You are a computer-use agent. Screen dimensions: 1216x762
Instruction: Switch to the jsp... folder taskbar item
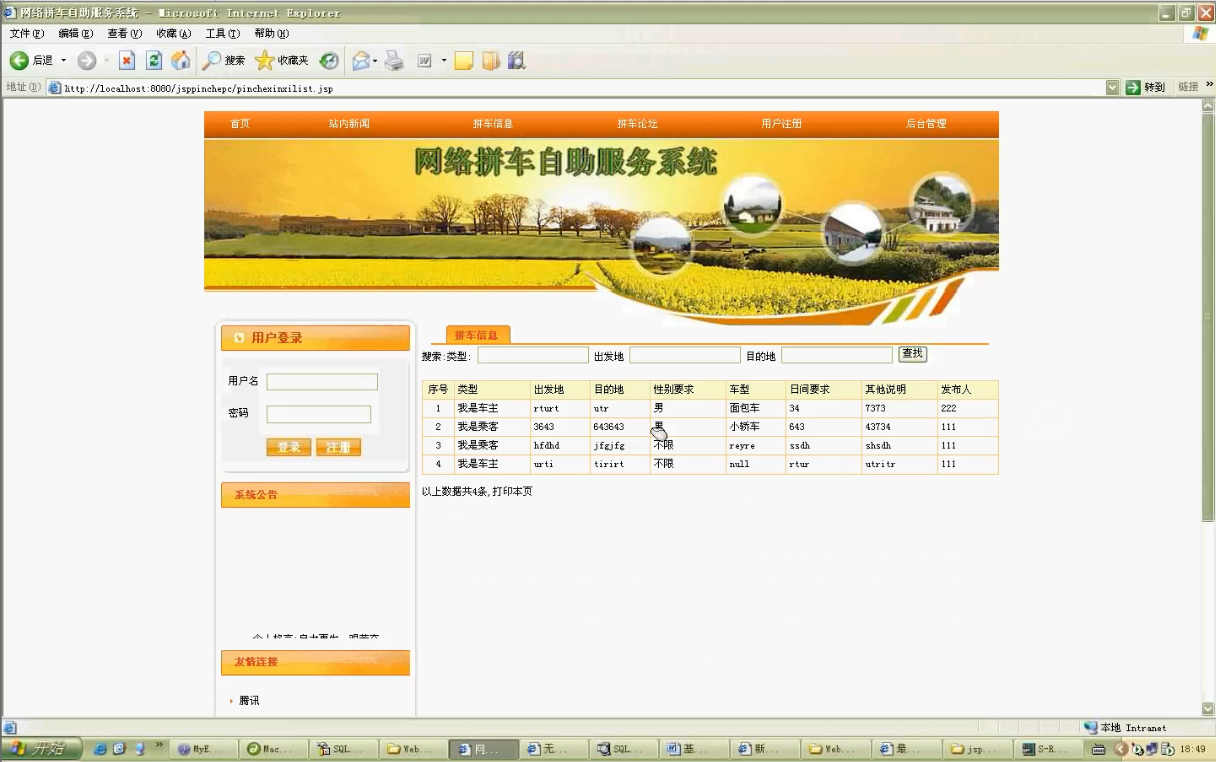(x=978, y=748)
